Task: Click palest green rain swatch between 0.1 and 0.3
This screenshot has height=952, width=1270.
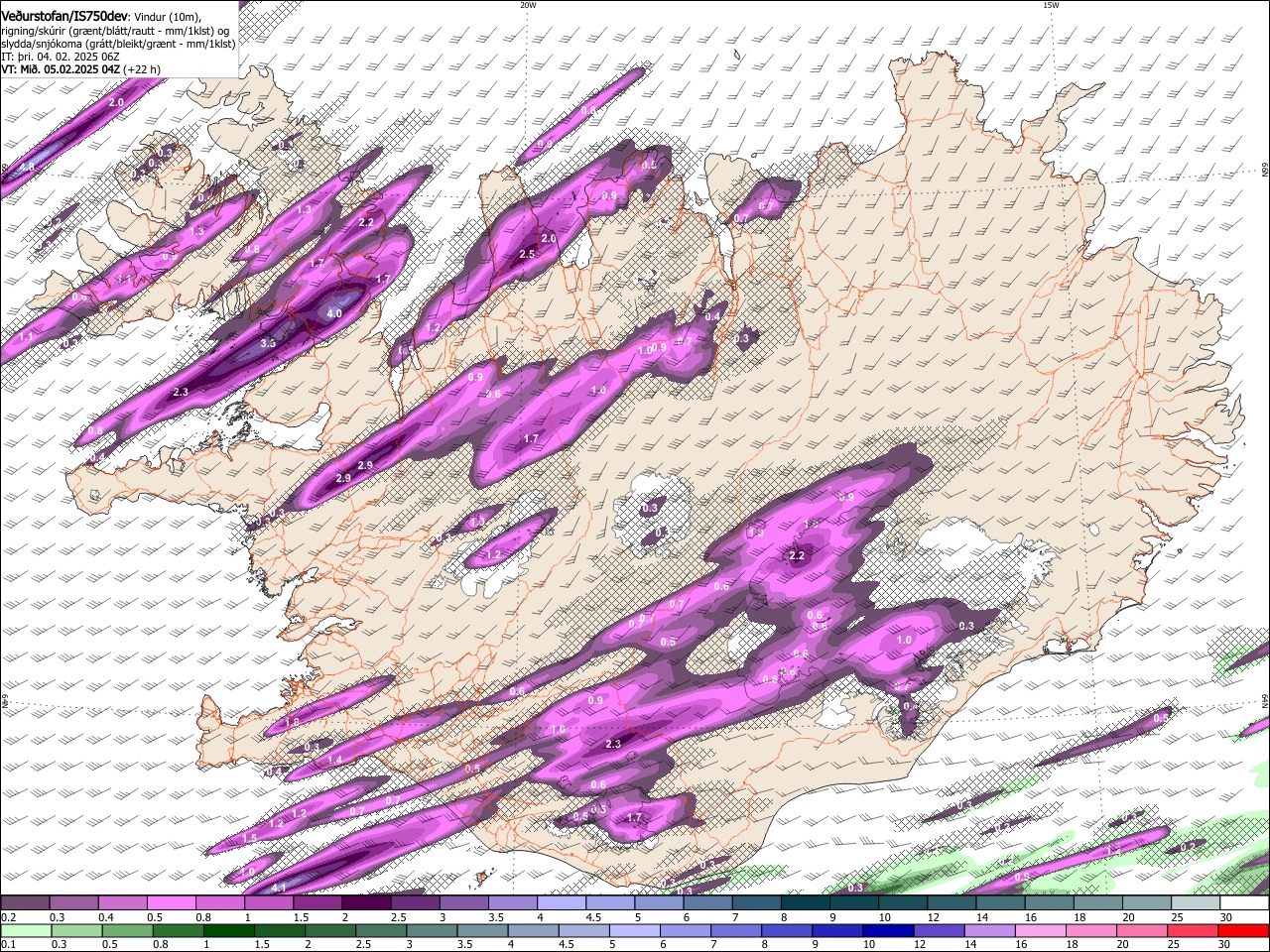Action: (x=25, y=930)
